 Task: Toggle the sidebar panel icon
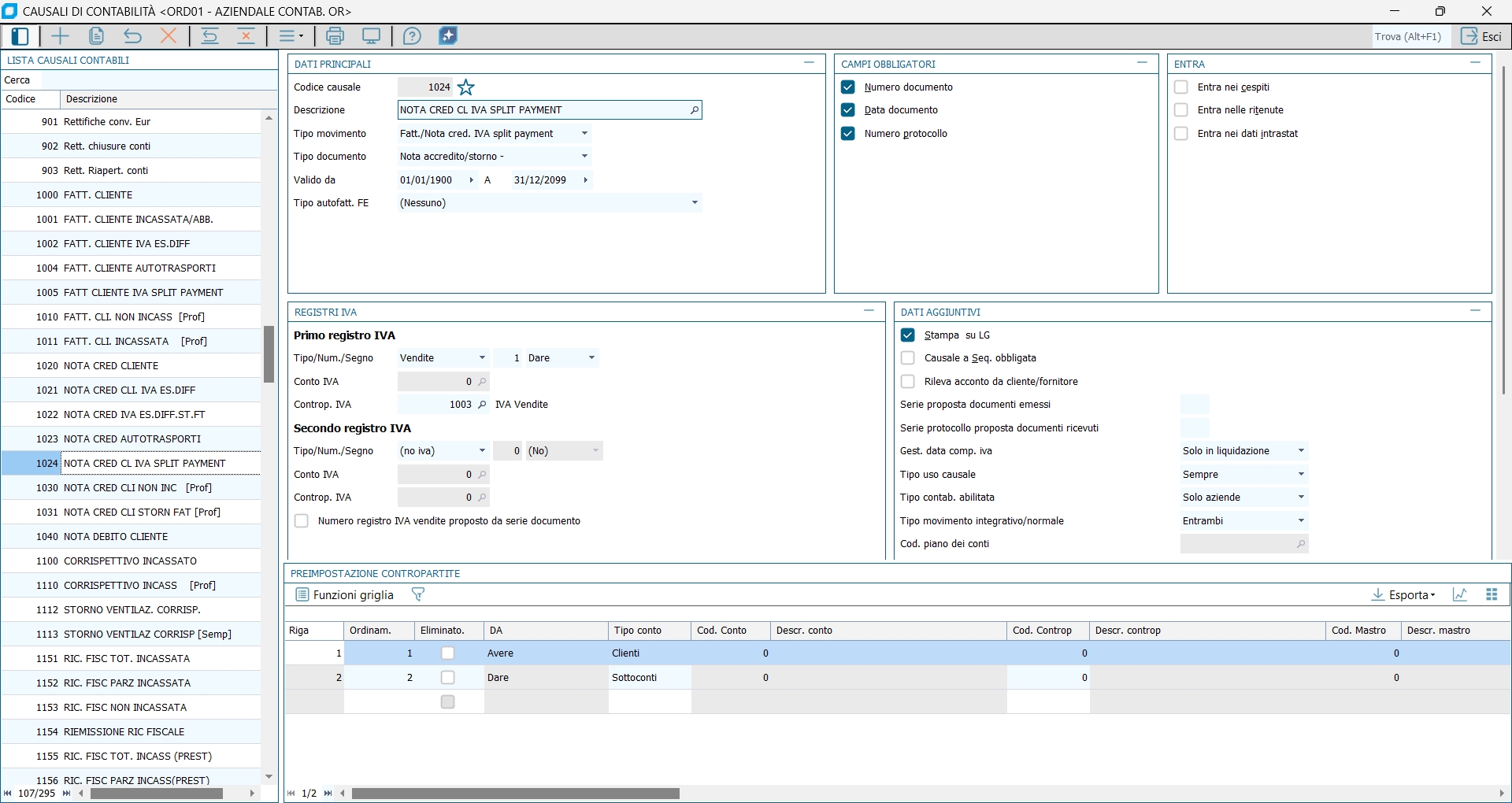(x=20, y=36)
